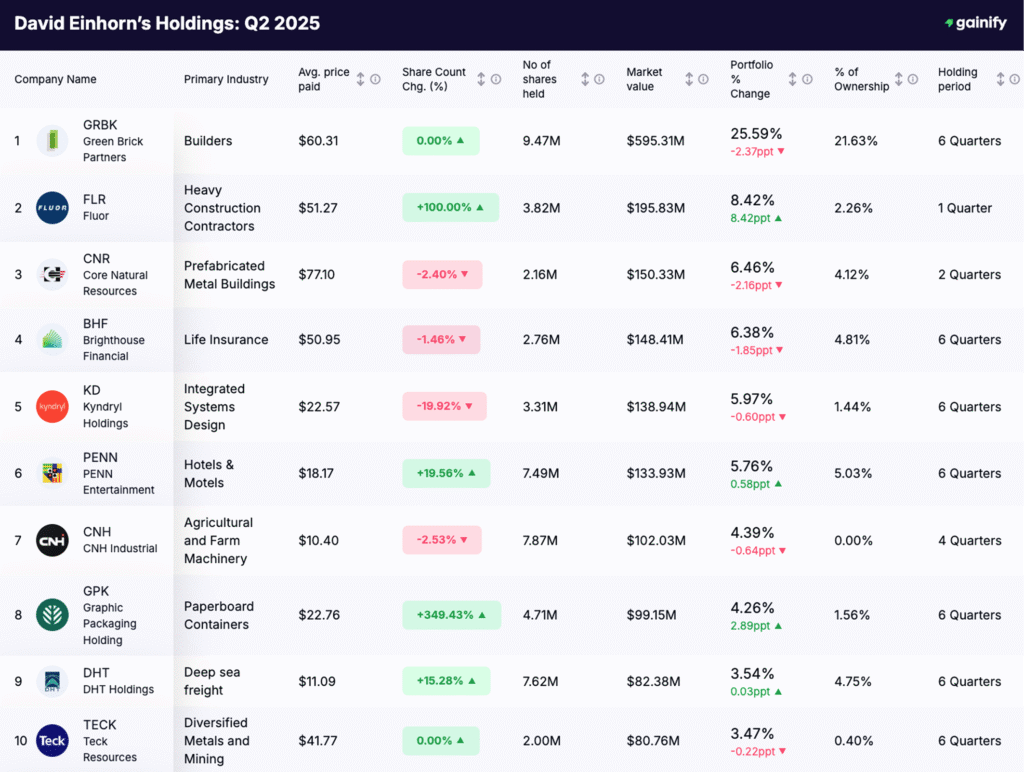Screen dimensions: 1024x772
Task: Click the +19.56% share change badge
Action: [x=446, y=473]
